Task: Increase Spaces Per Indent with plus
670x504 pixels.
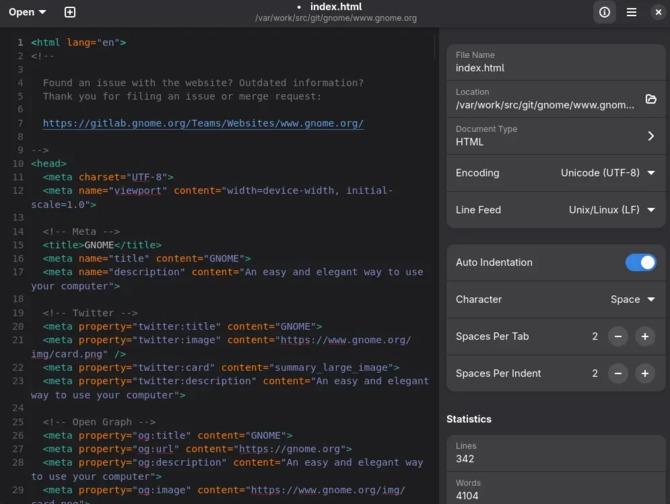Action: coord(644,374)
